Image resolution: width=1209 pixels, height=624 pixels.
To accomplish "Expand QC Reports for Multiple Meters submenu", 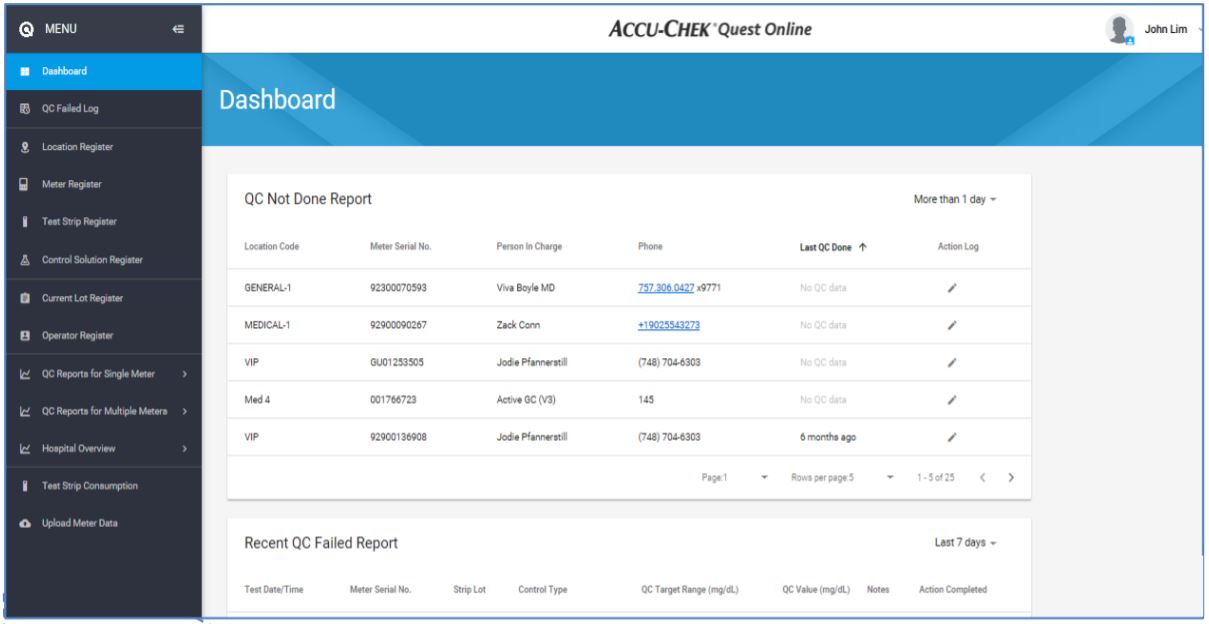I will [x=186, y=412].
